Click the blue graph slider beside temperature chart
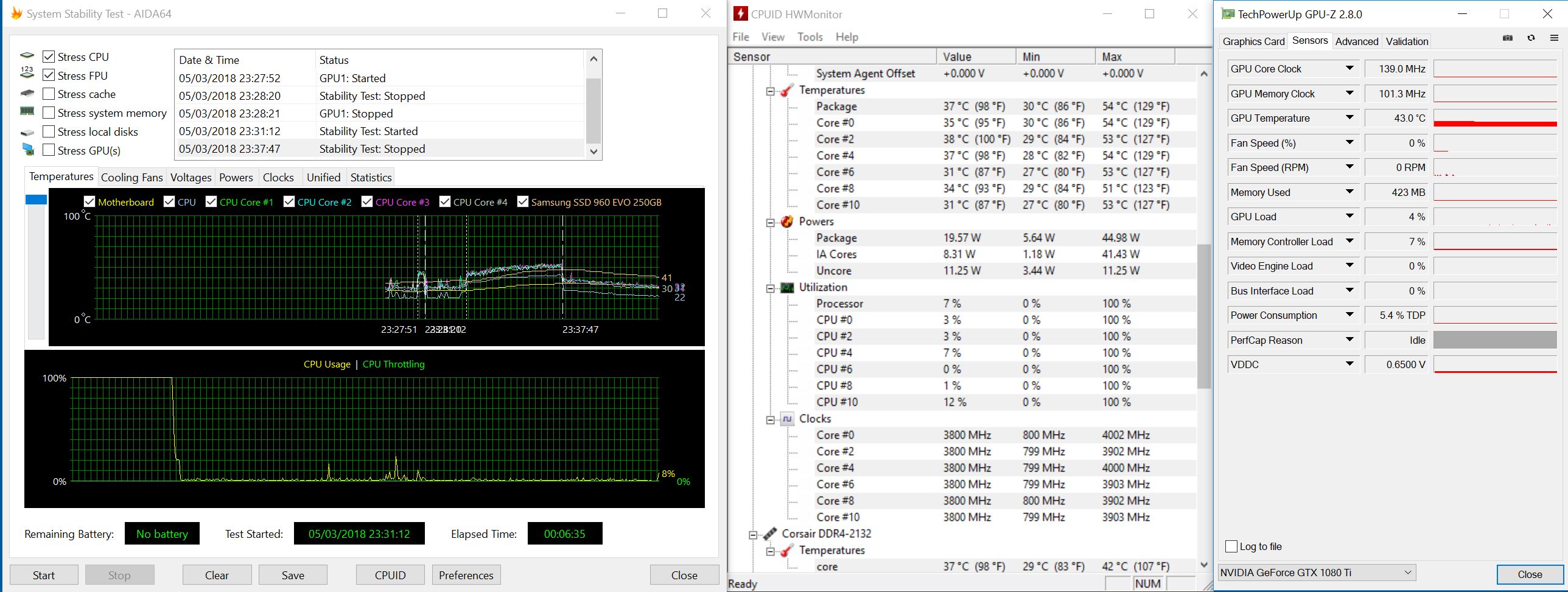Viewport: 1568px width, 592px height. (36, 200)
